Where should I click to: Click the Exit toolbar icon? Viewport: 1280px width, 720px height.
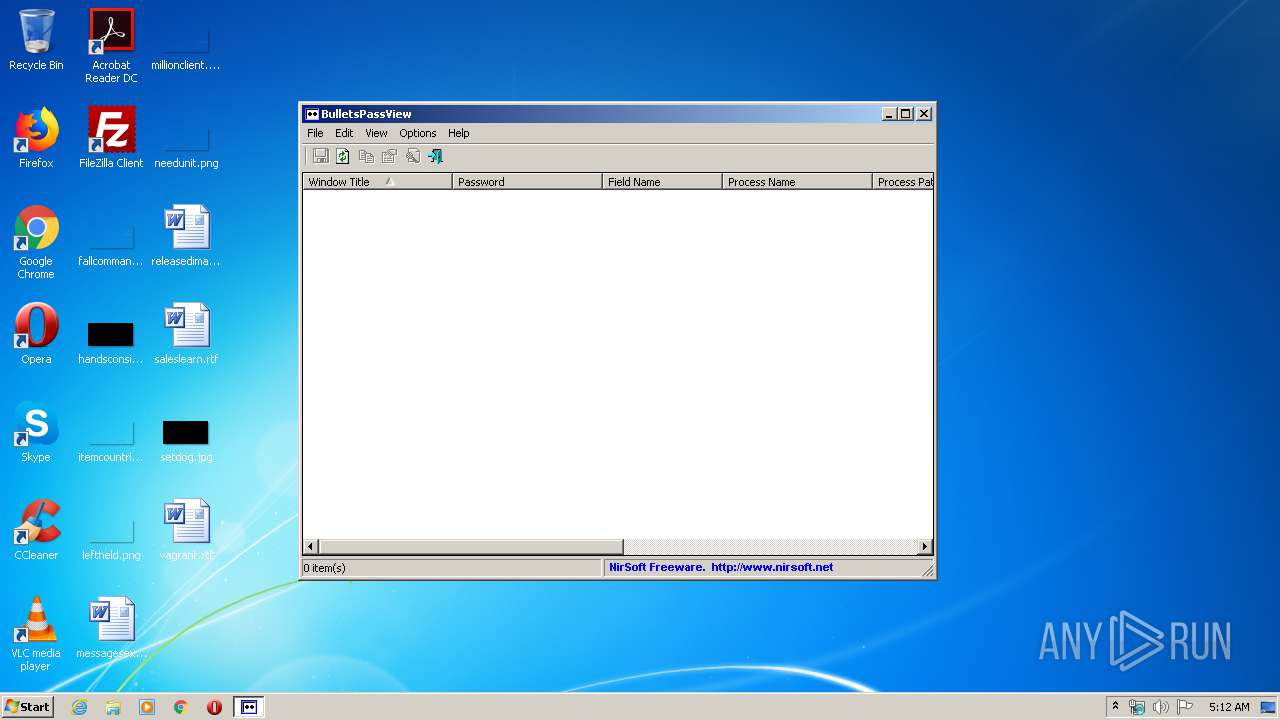435,156
